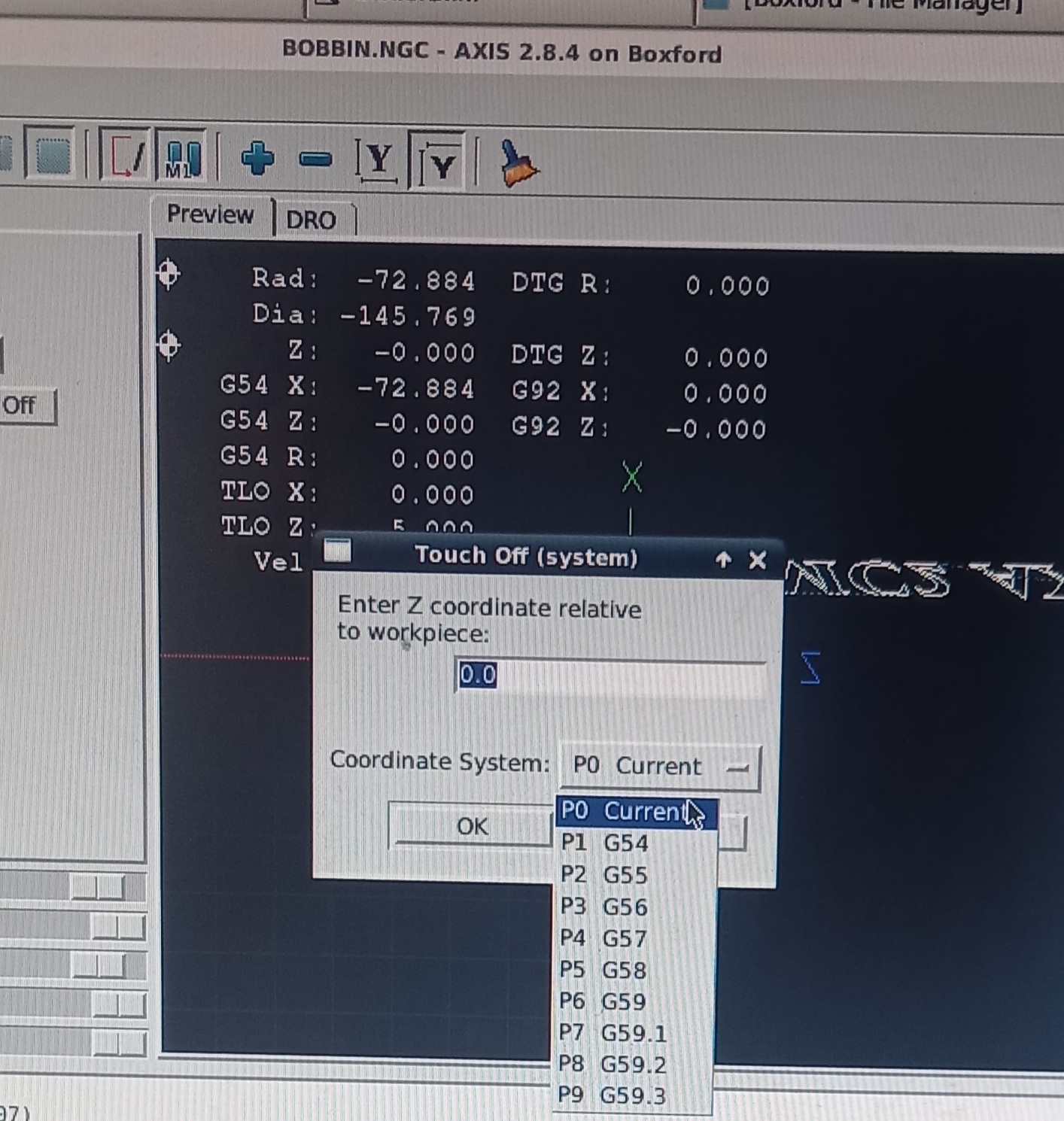Roll up Touch Off dialog with arrow icon

point(723,560)
